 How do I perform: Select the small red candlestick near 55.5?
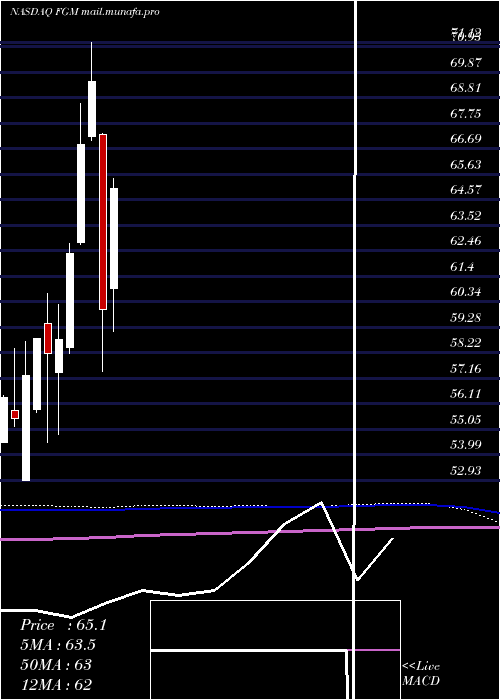15,414
